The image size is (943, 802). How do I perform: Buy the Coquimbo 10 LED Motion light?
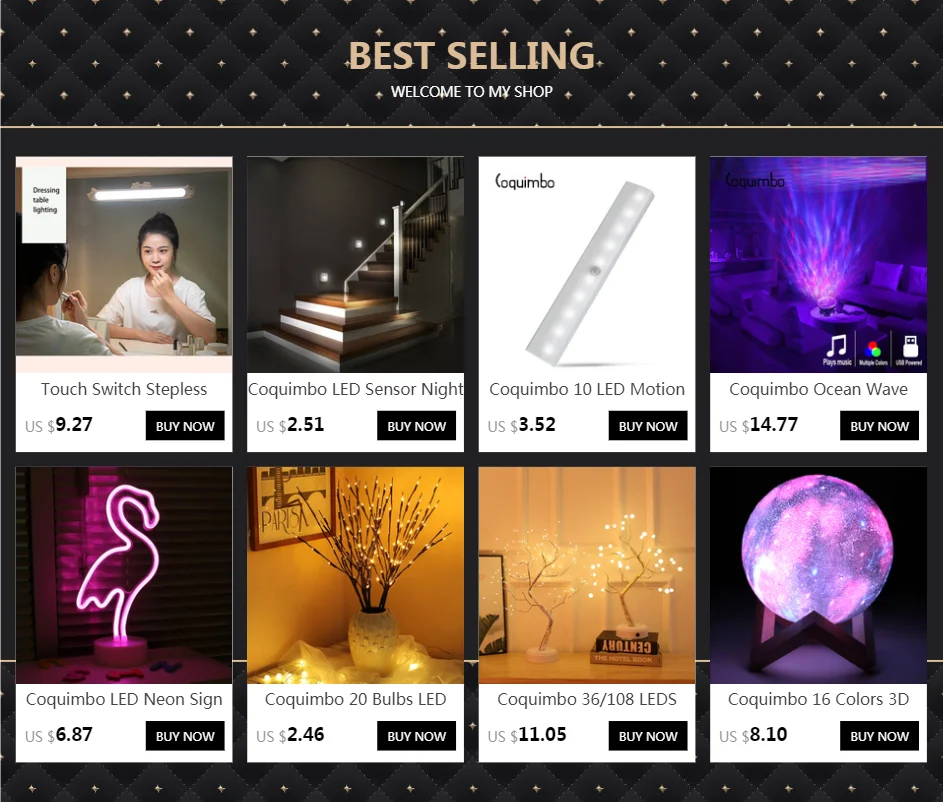pyautogui.click(x=648, y=426)
